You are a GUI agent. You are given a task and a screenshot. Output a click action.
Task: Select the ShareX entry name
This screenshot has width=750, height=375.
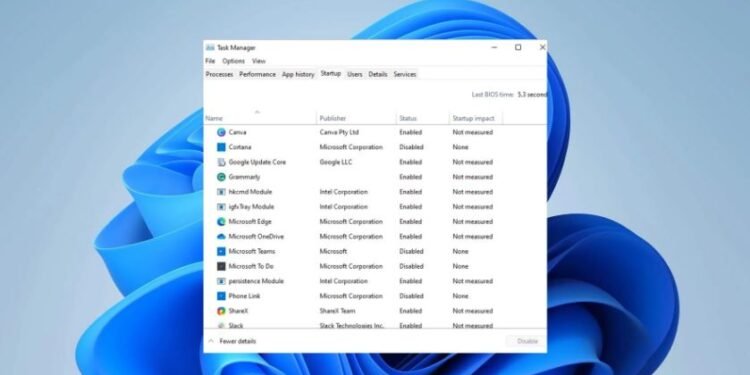click(x=238, y=311)
